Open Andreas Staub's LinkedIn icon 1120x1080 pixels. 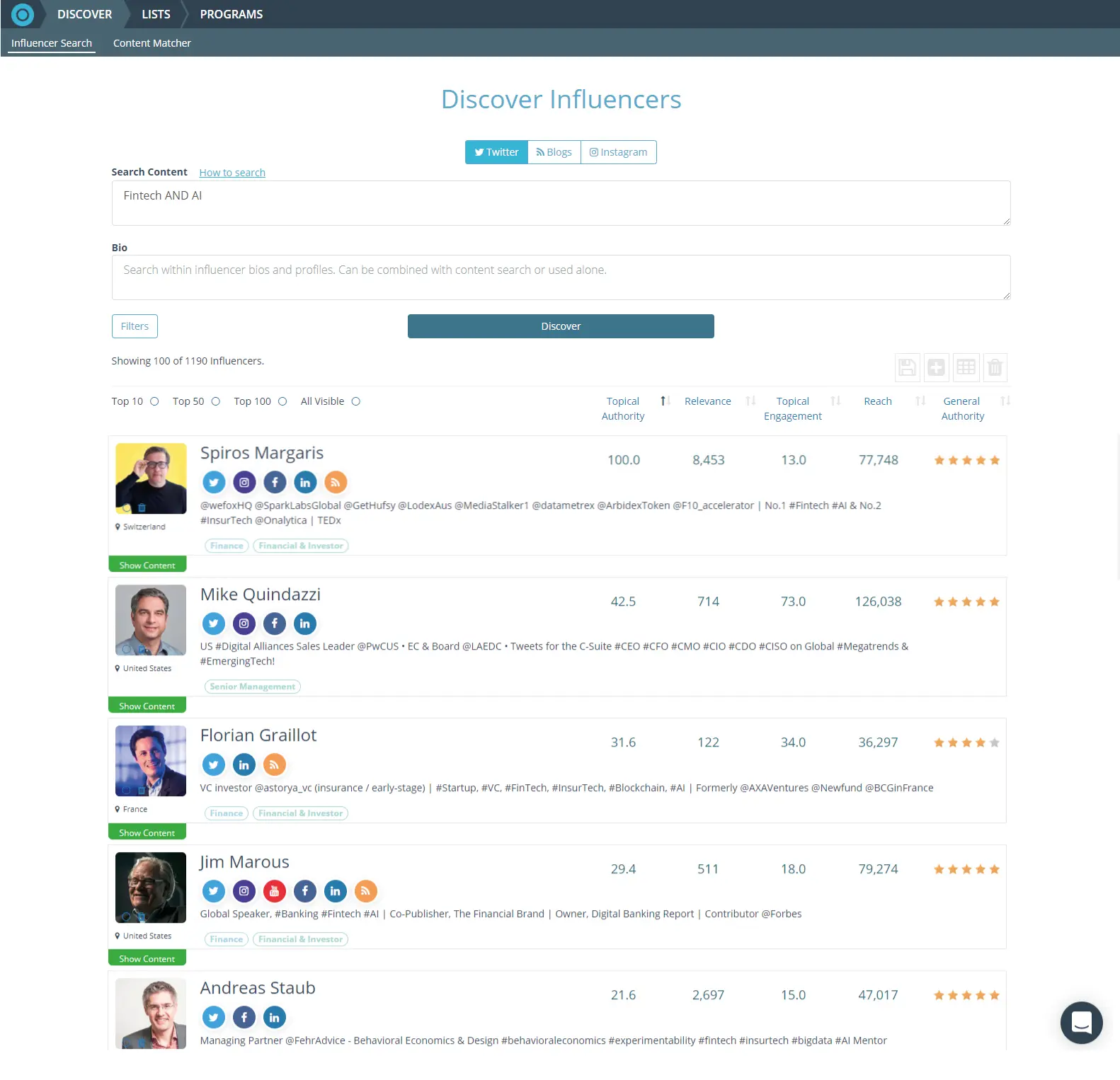(x=275, y=1017)
